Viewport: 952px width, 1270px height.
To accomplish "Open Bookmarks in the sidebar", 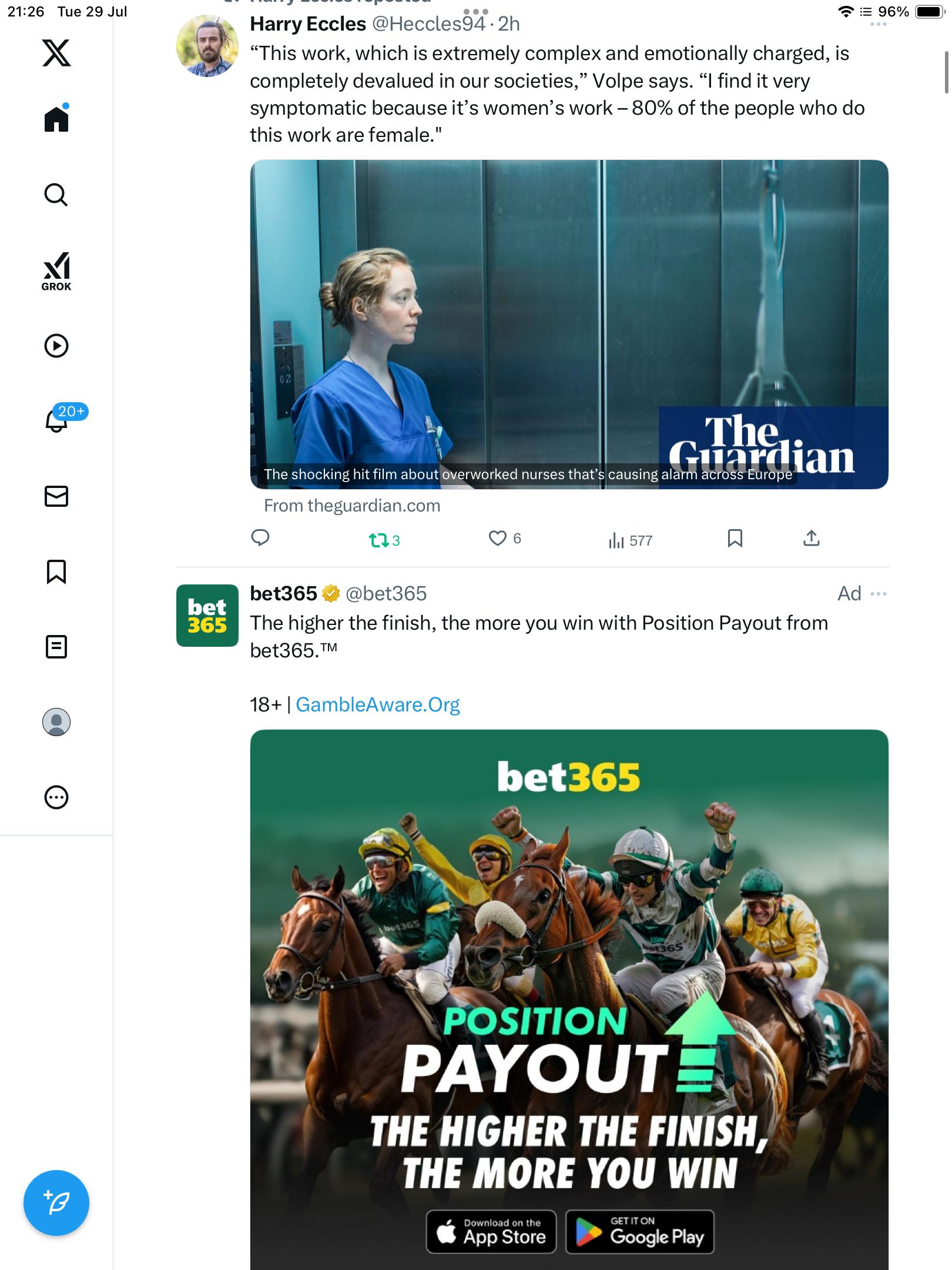I will 56,571.
